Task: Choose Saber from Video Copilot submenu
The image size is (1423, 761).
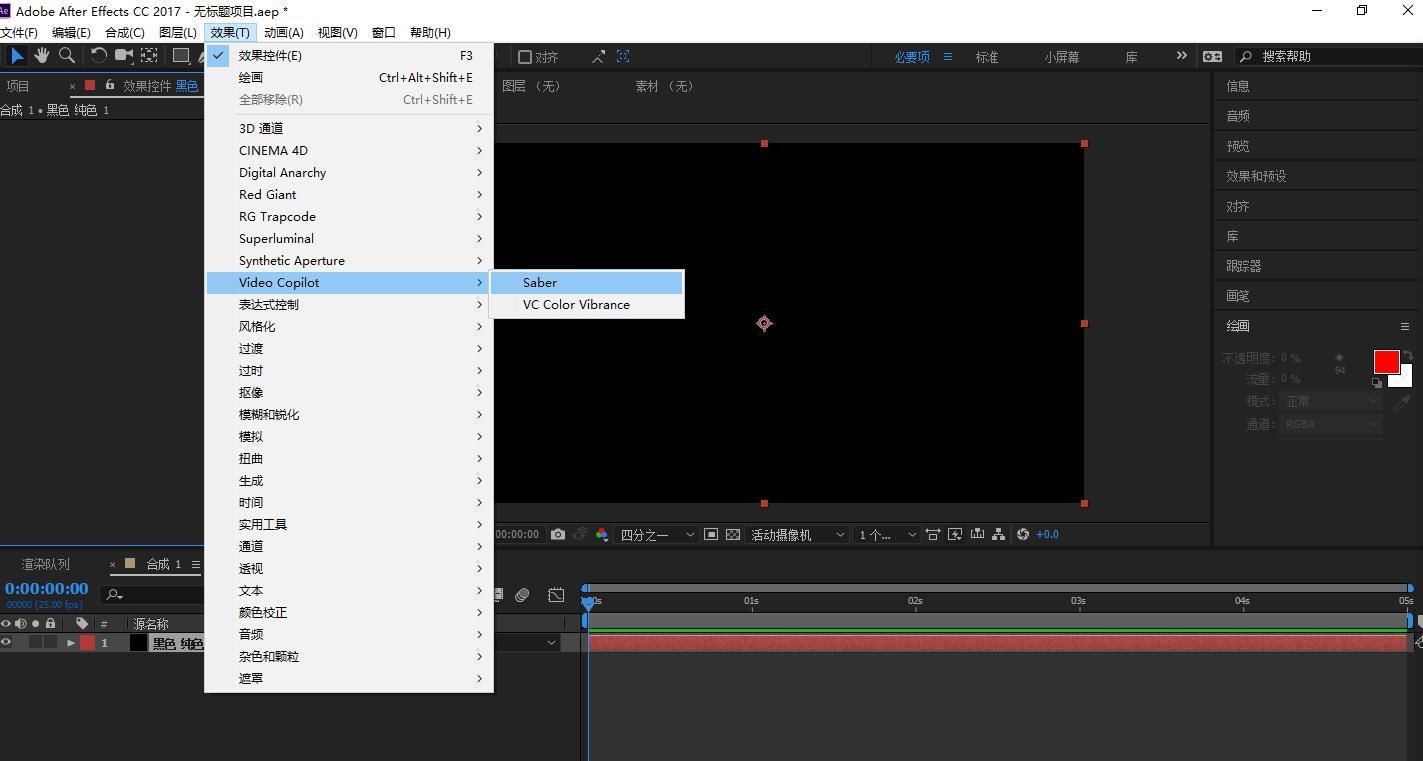Action: pyautogui.click(x=587, y=283)
